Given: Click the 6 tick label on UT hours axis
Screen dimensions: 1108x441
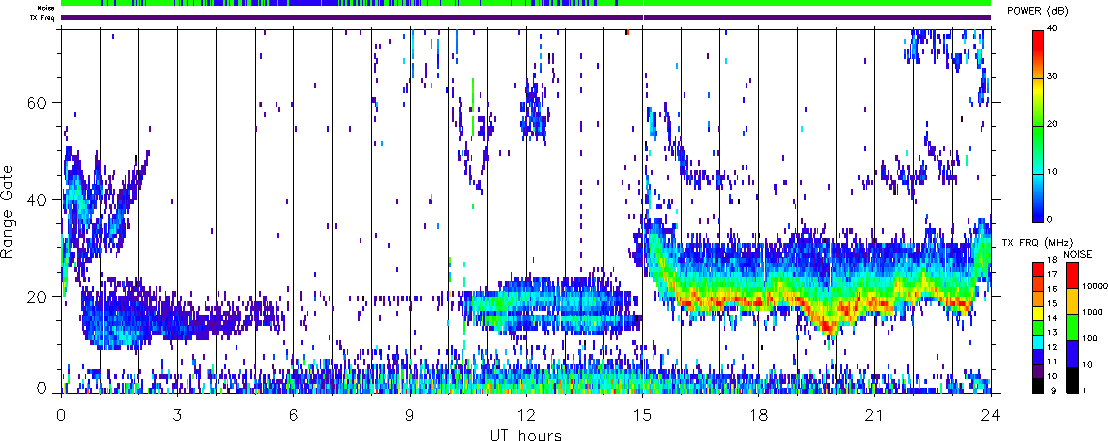Looking at the screenshot, I should point(293,413).
